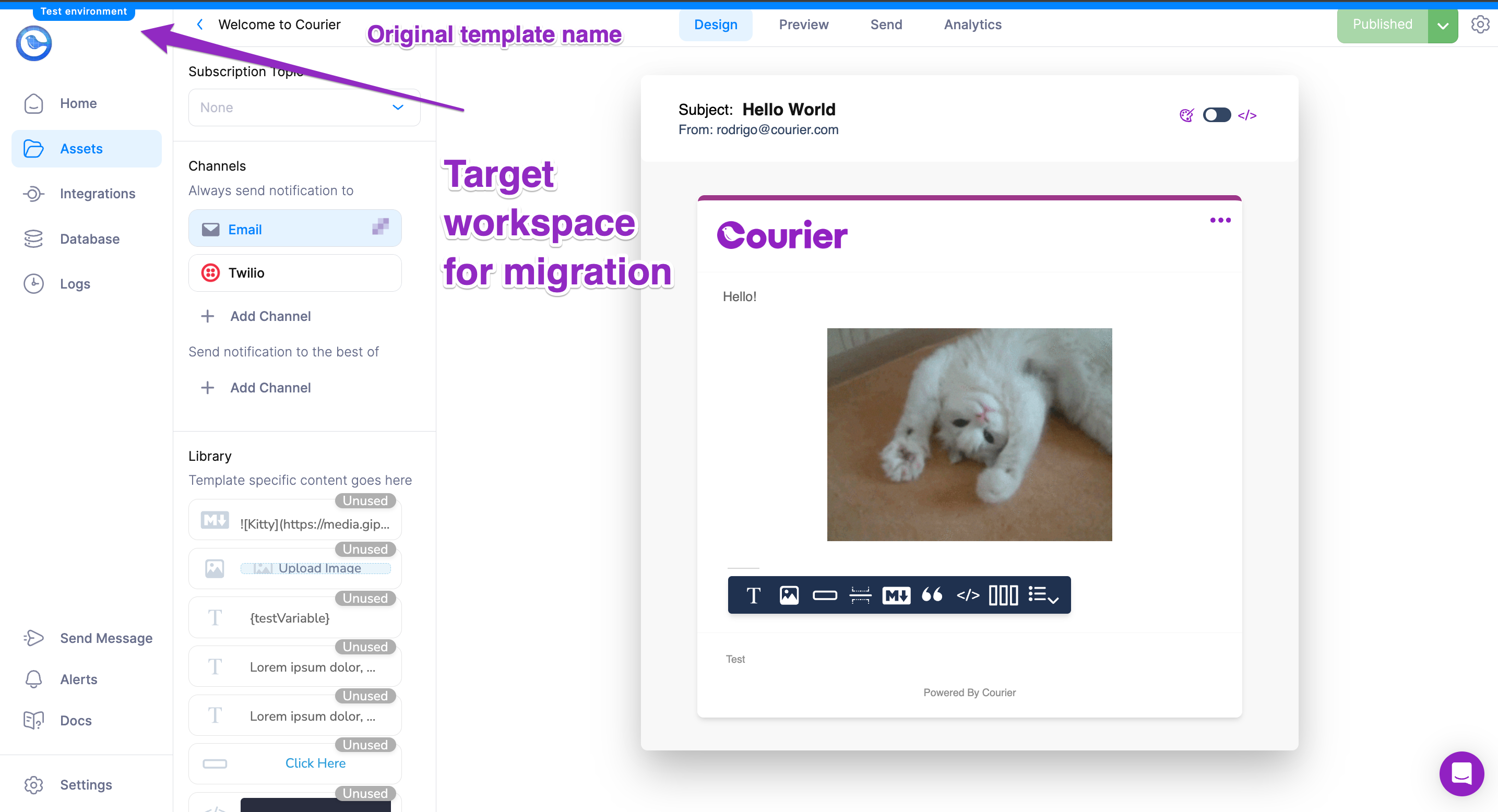Expand the Published button dropdown arrow

tap(1443, 25)
